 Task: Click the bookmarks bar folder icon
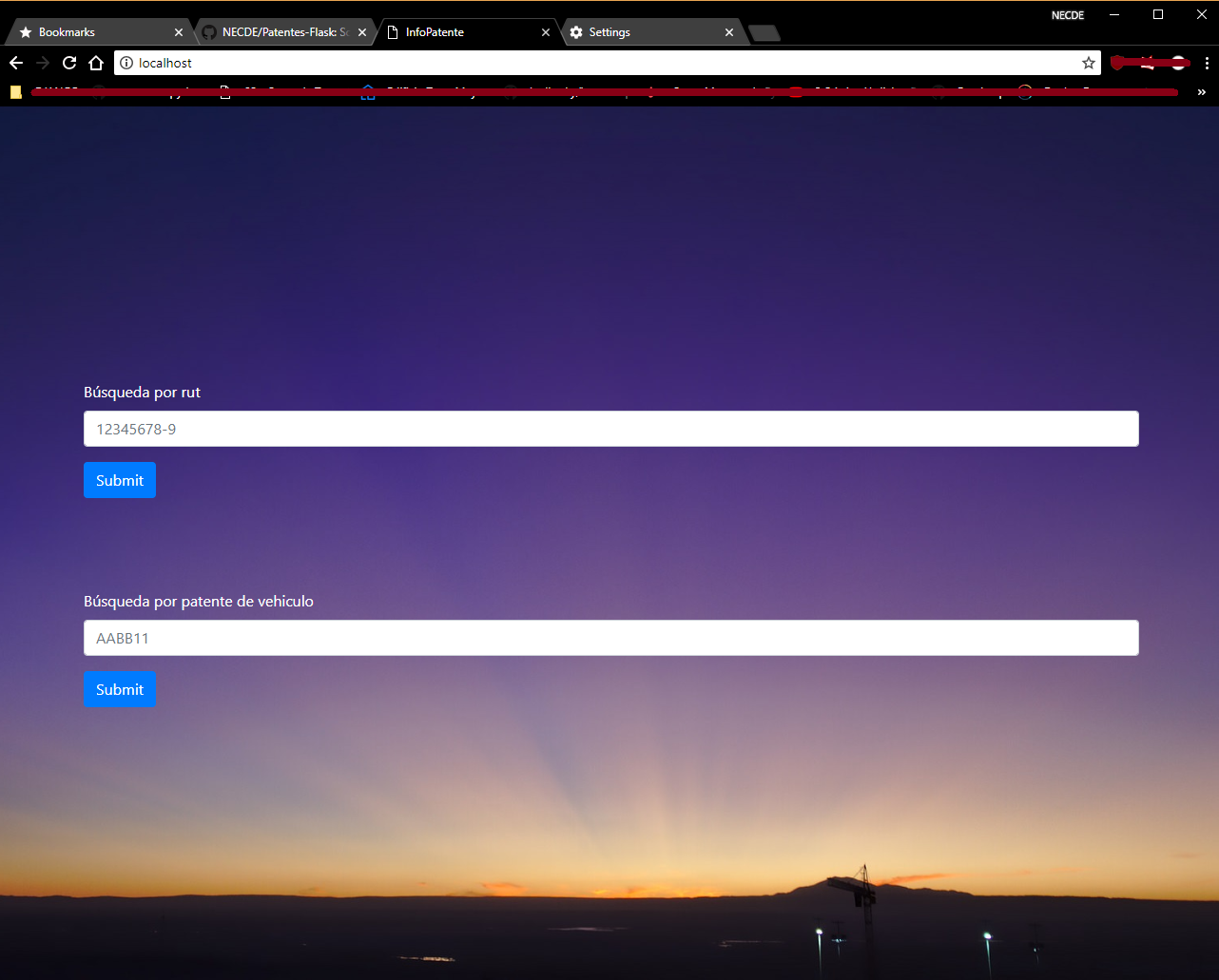[16, 92]
